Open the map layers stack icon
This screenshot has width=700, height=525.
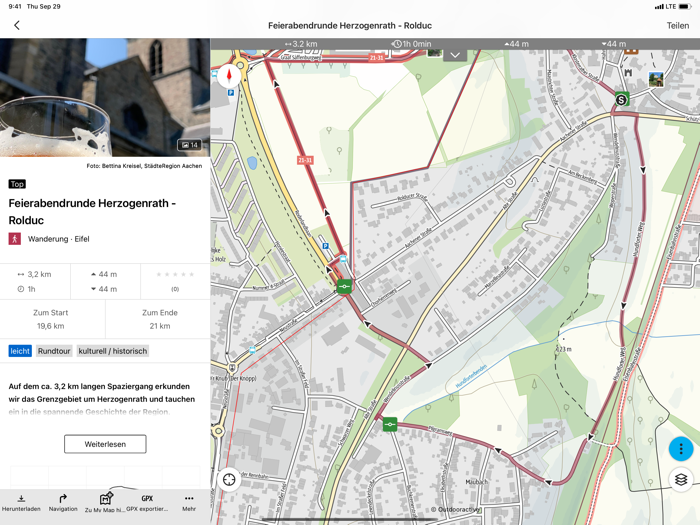[681, 480]
